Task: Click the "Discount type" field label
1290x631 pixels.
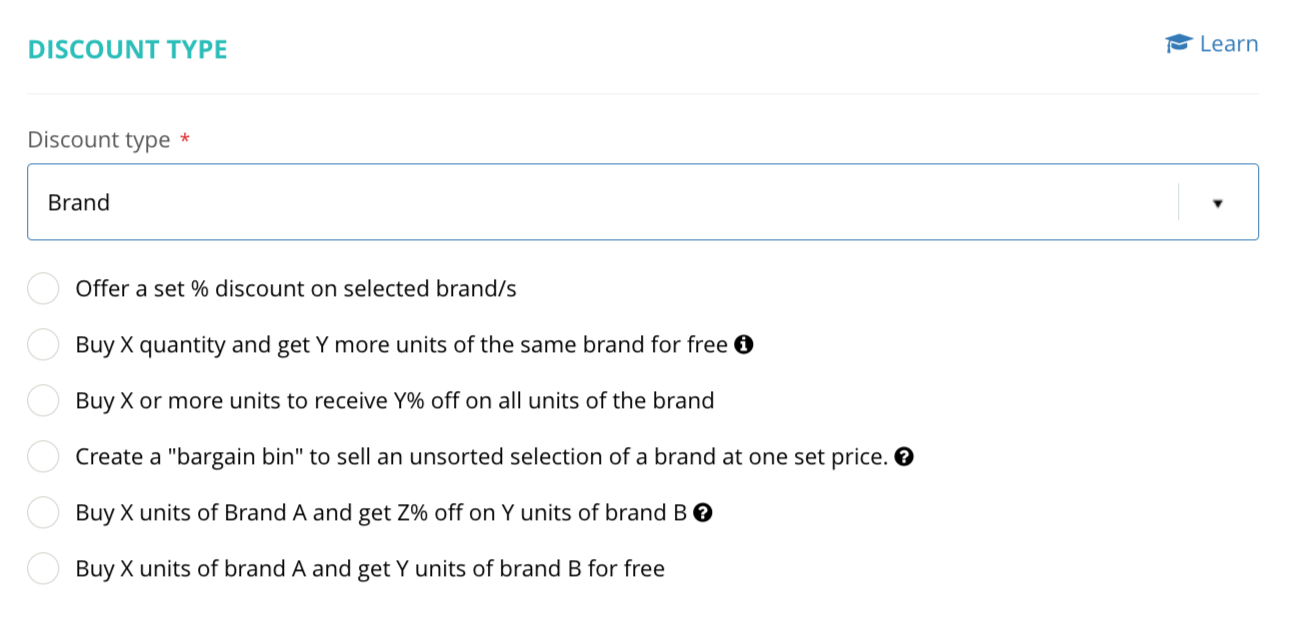Action: coord(99,140)
